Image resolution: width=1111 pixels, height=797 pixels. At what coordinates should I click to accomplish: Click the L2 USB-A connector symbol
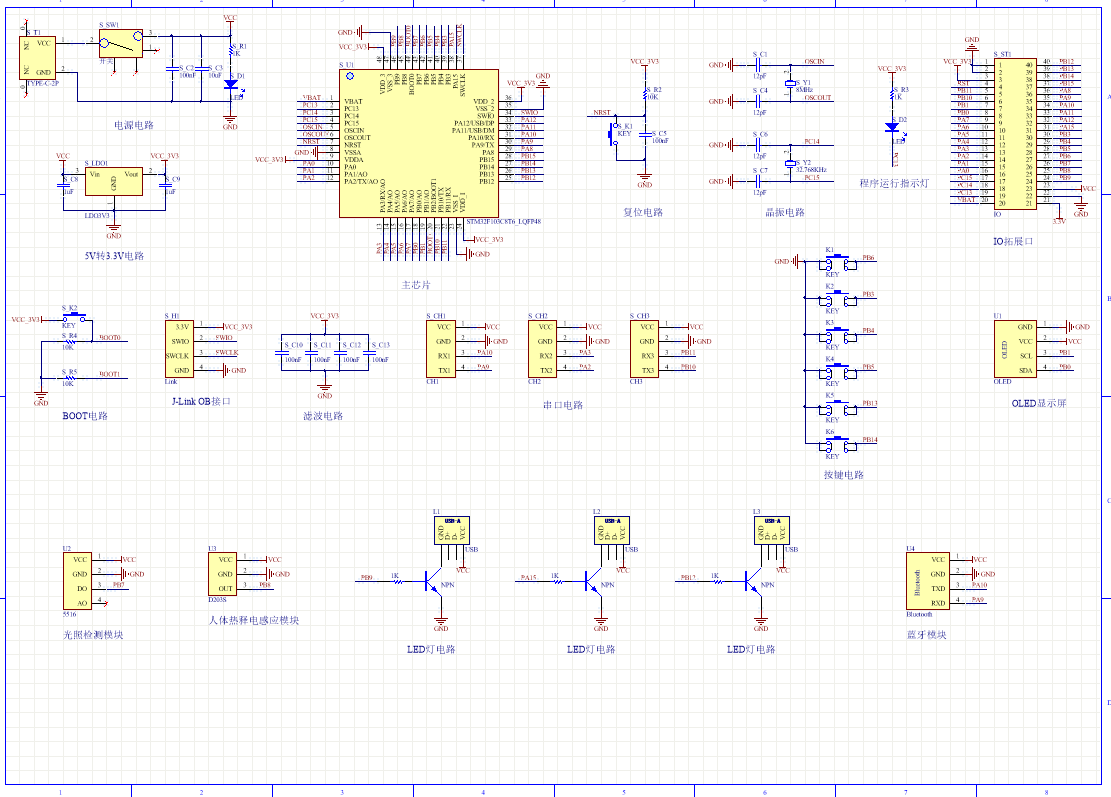coord(612,530)
